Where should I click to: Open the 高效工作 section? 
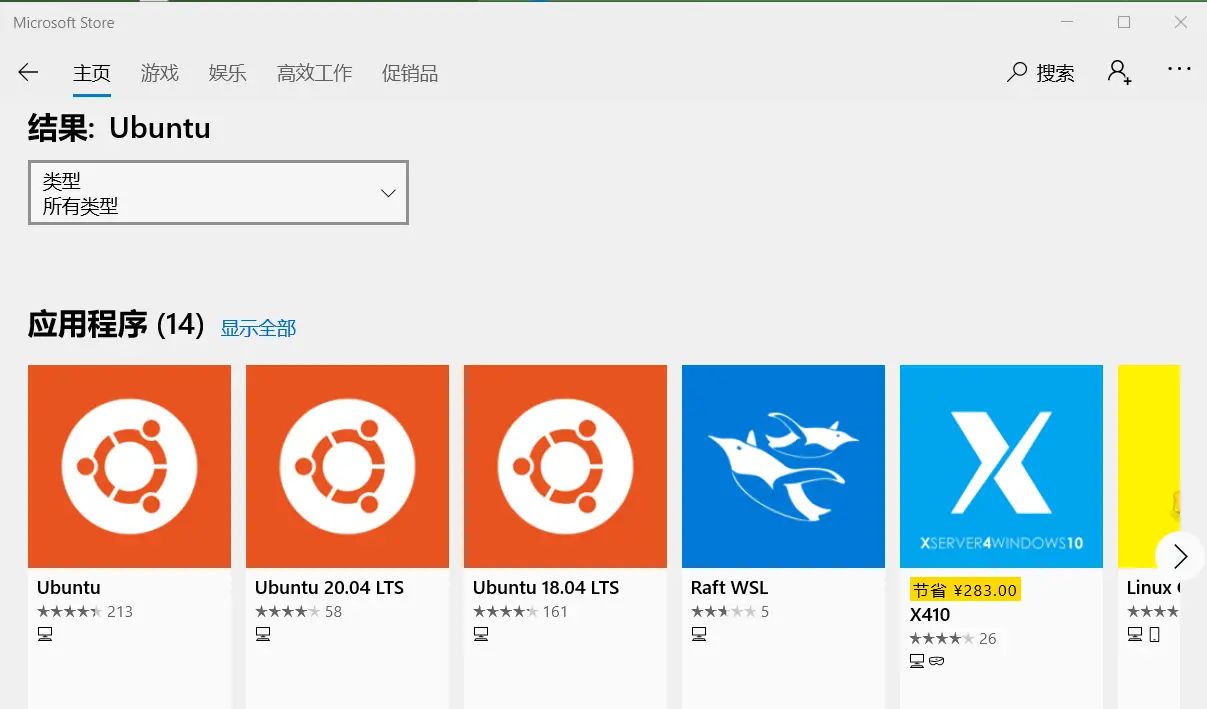pos(314,72)
